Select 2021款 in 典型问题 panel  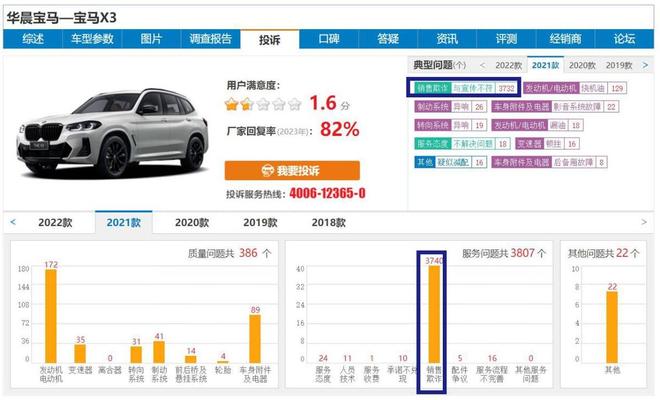(546, 65)
